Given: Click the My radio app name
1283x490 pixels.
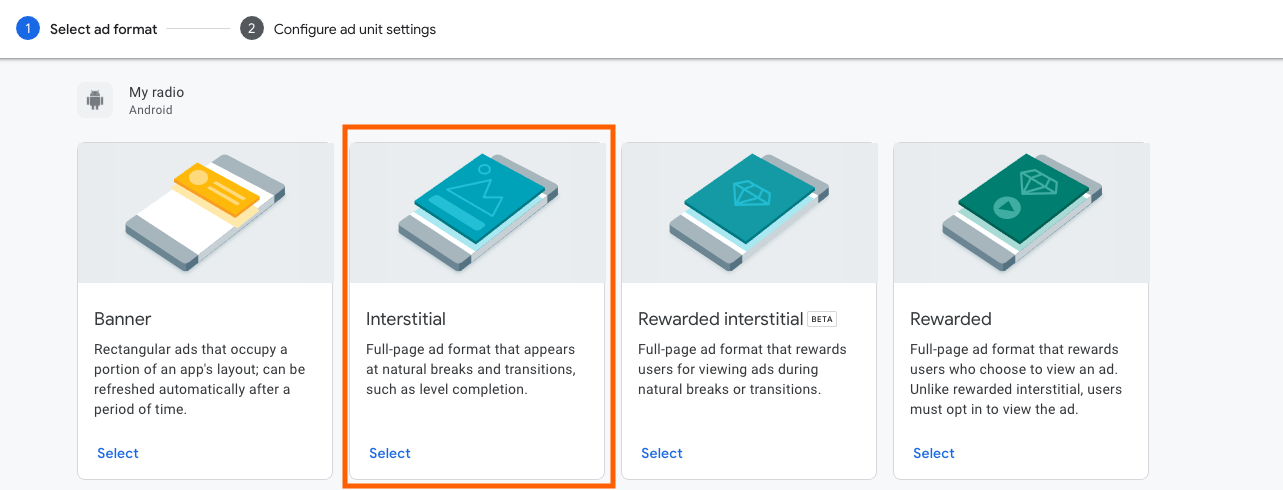Looking at the screenshot, I should tap(157, 92).
